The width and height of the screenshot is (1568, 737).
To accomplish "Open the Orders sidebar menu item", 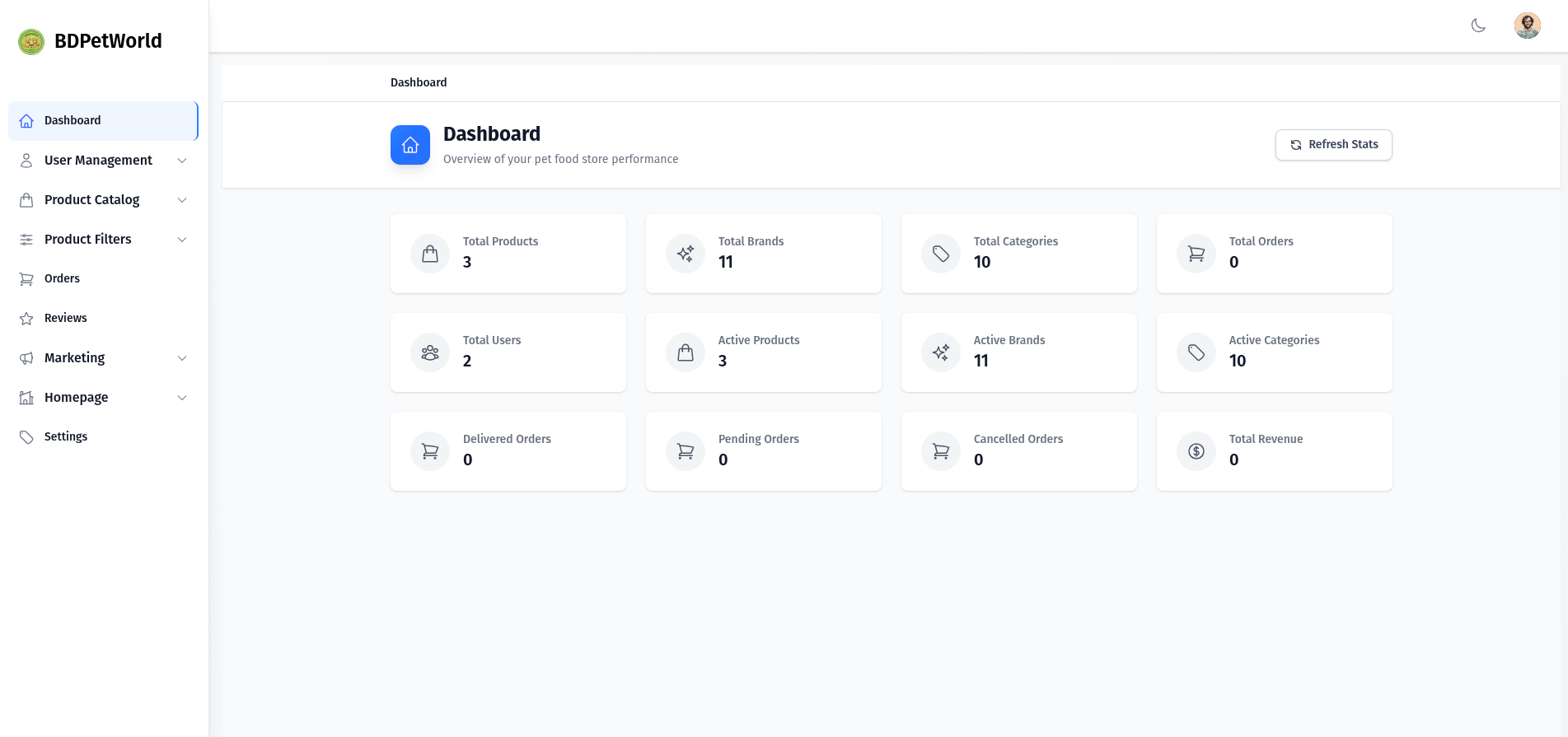I will [x=103, y=279].
